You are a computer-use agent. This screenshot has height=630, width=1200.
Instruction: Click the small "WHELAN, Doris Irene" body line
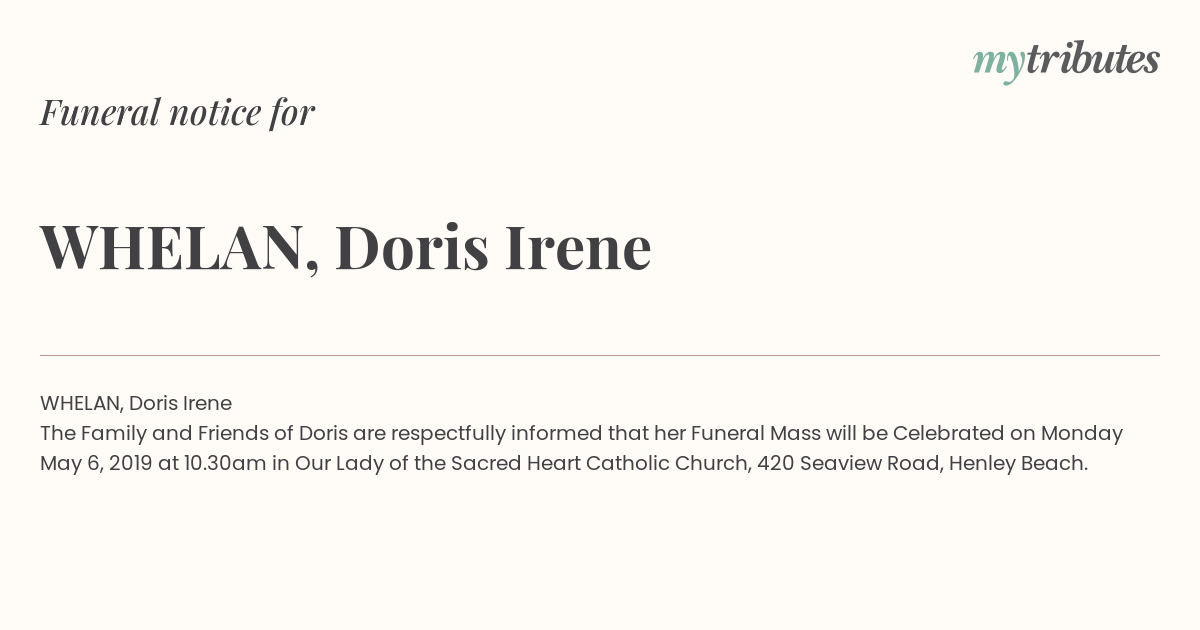[x=136, y=403]
